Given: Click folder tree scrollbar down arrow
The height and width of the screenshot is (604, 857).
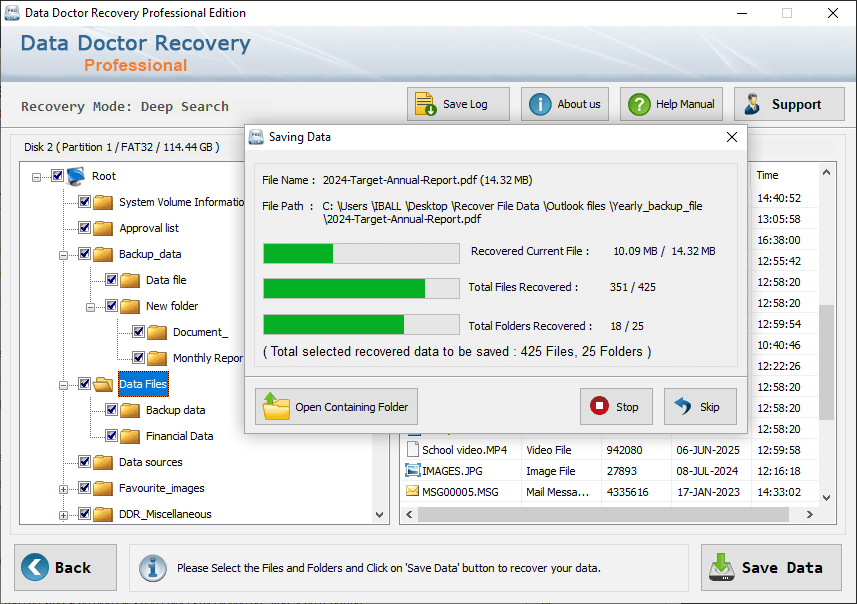Looking at the screenshot, I should (379, 514).
